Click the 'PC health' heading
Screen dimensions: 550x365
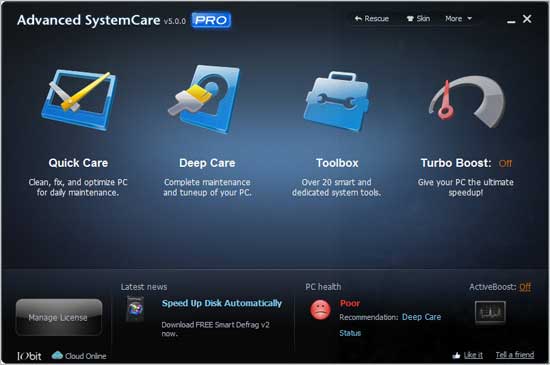(x=323, y=287)
